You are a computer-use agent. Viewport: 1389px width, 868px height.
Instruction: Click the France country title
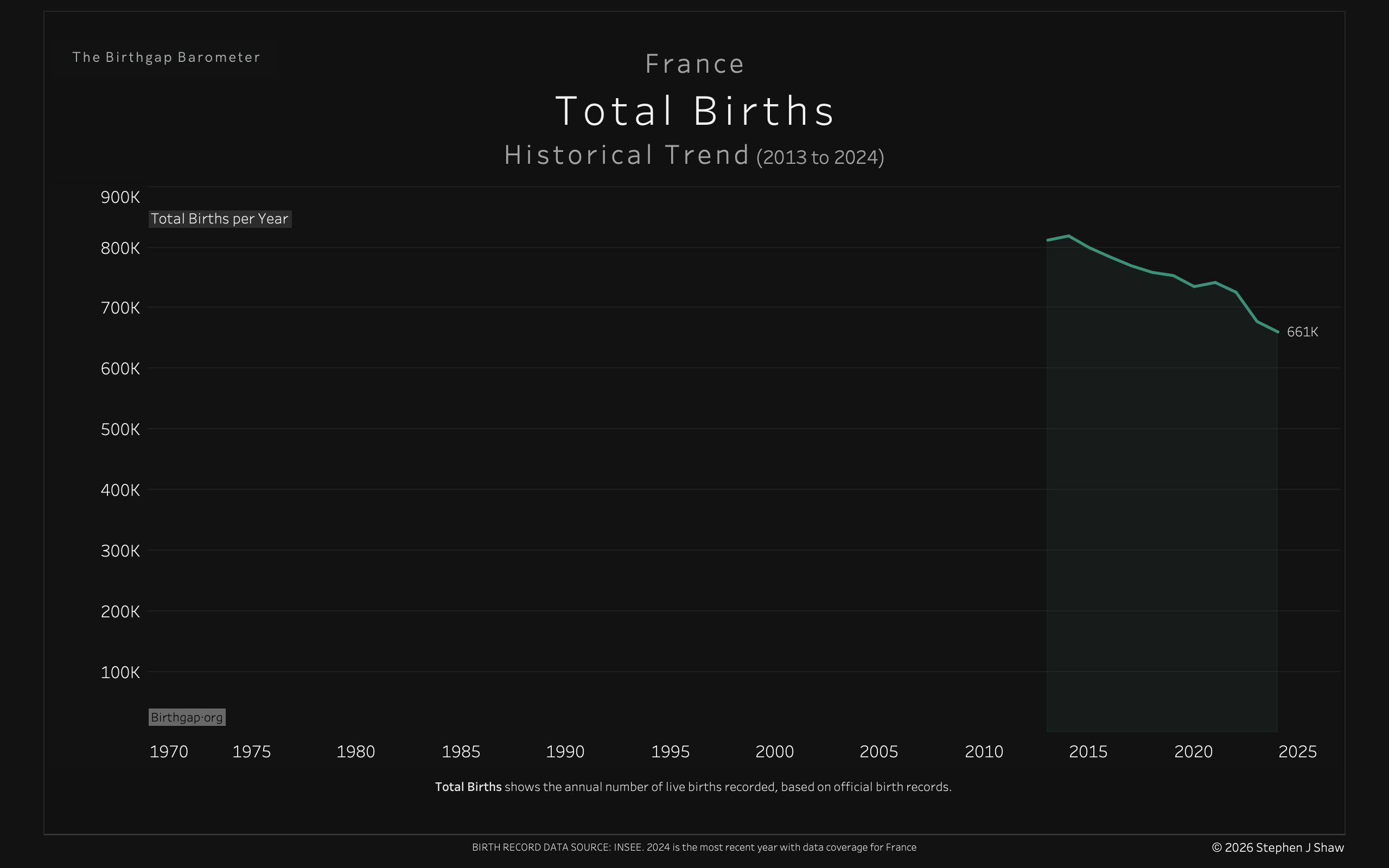click(694, 63)
